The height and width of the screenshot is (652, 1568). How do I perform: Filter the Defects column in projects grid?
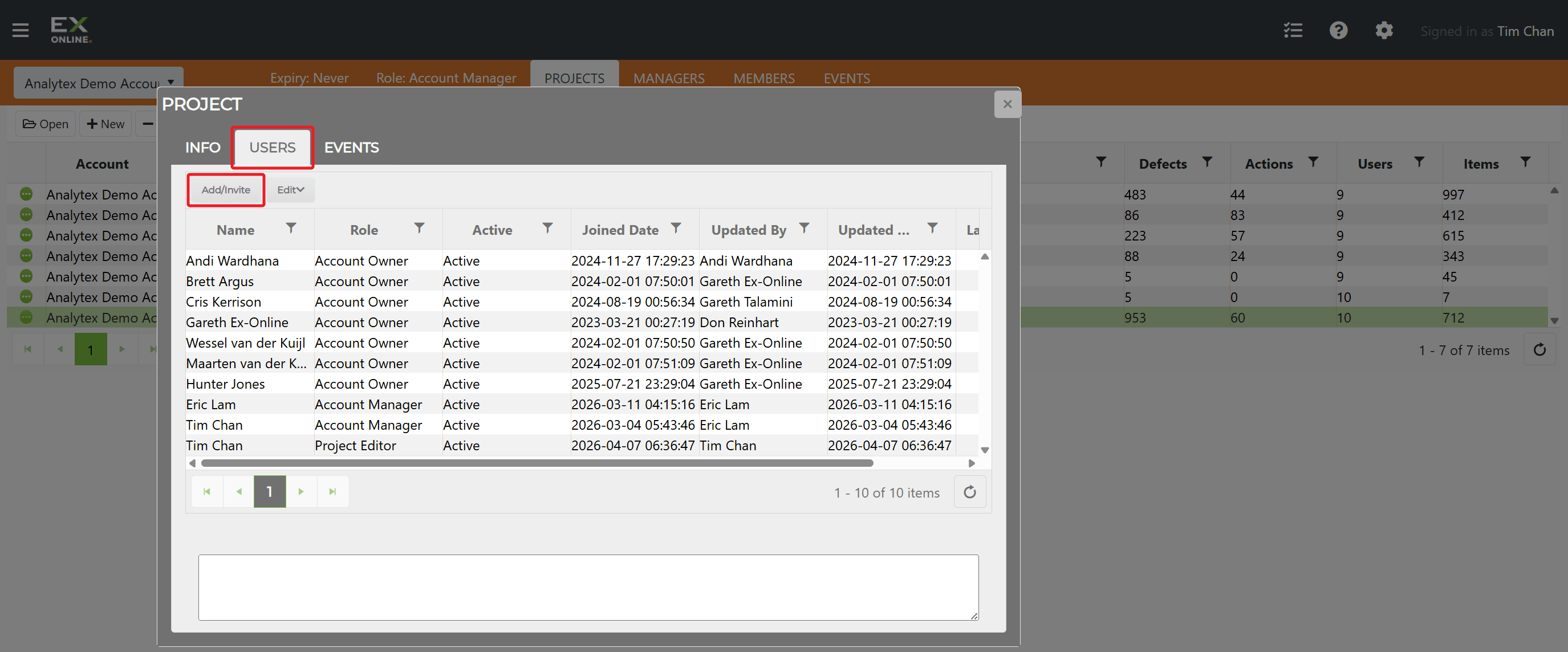[x=1207, y=162]
